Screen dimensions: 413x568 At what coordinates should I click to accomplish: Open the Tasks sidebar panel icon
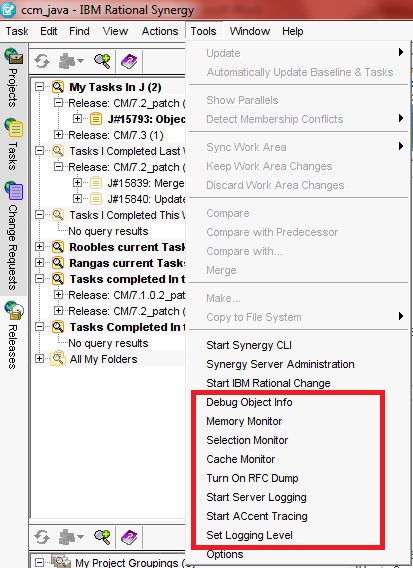[14, 127]
